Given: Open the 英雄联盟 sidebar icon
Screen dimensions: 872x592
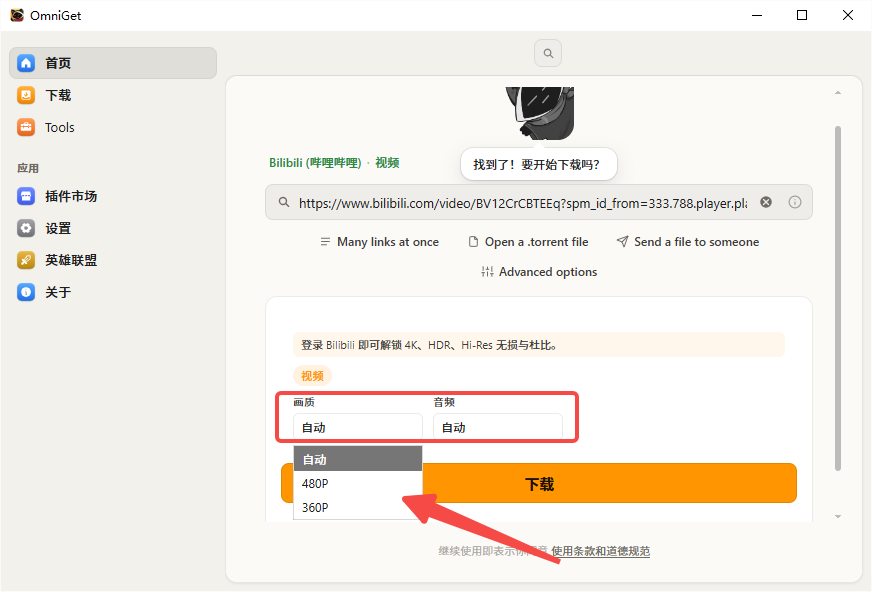Looking at the screenshot, I should tap(26, 260).
